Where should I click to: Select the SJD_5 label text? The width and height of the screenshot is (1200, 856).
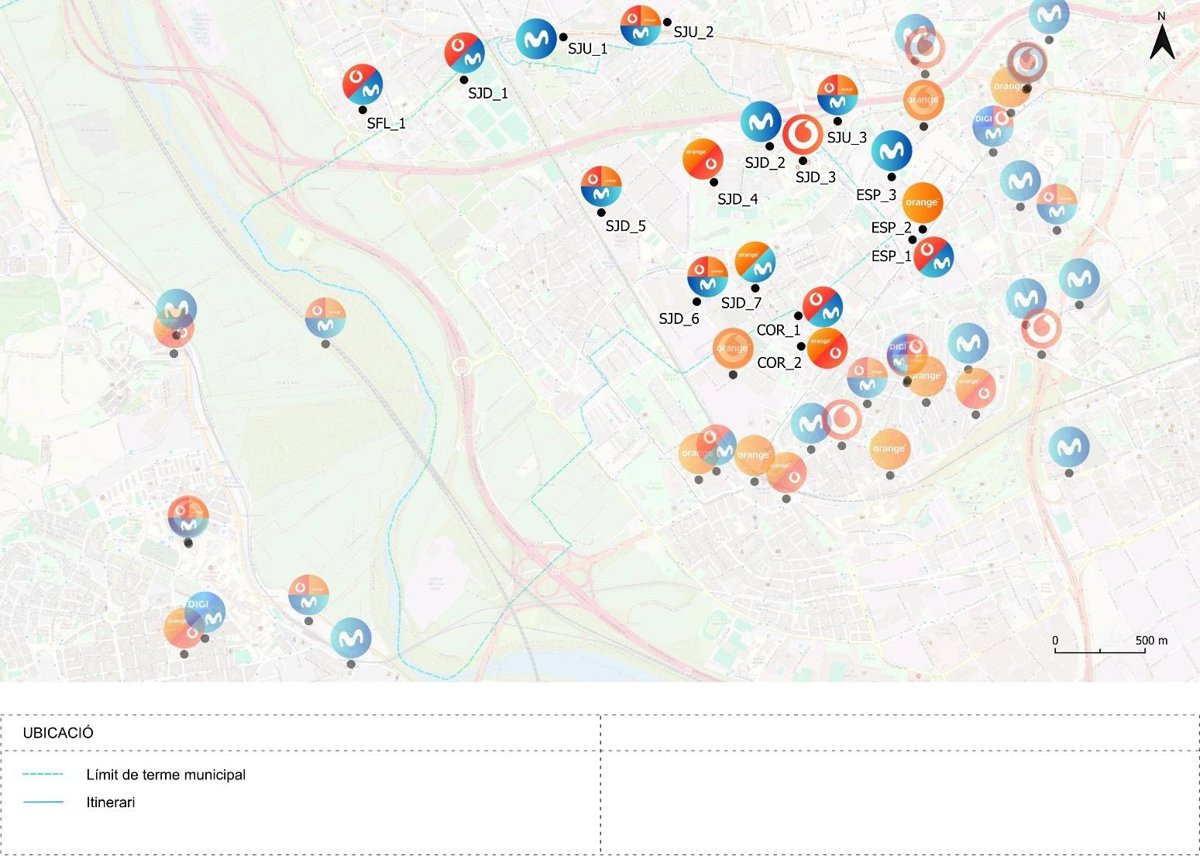[626, 226]
